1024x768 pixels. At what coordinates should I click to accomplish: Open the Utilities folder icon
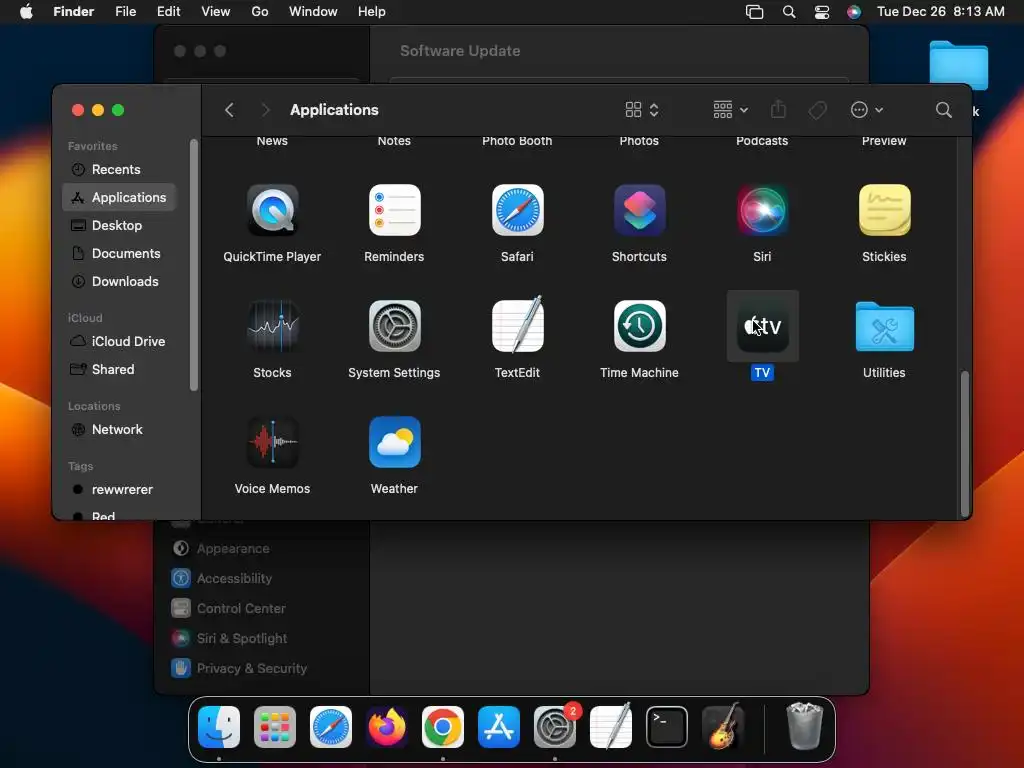tap(884, 327)
